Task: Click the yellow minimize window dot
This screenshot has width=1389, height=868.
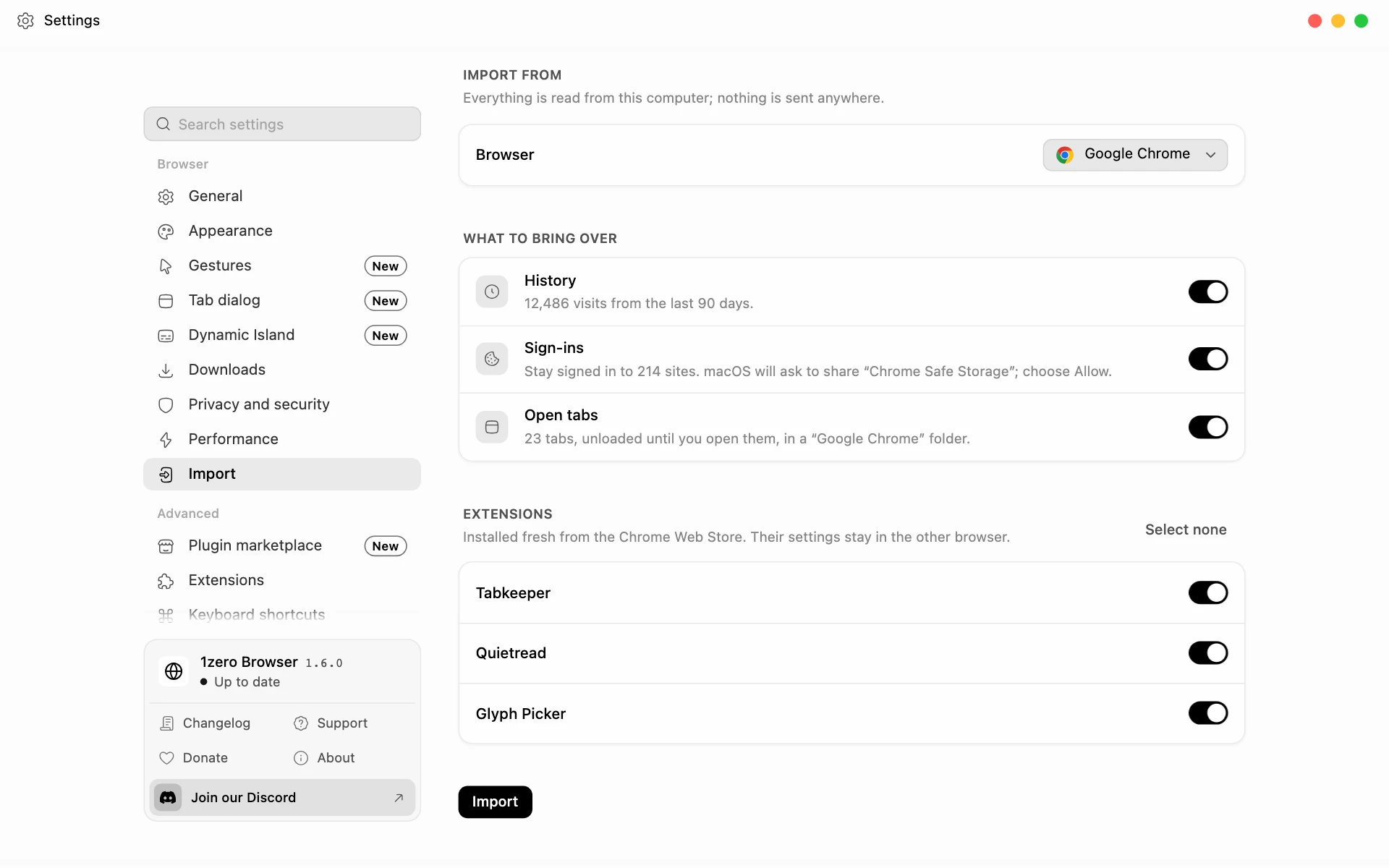Action: (x=1338, y=21)
